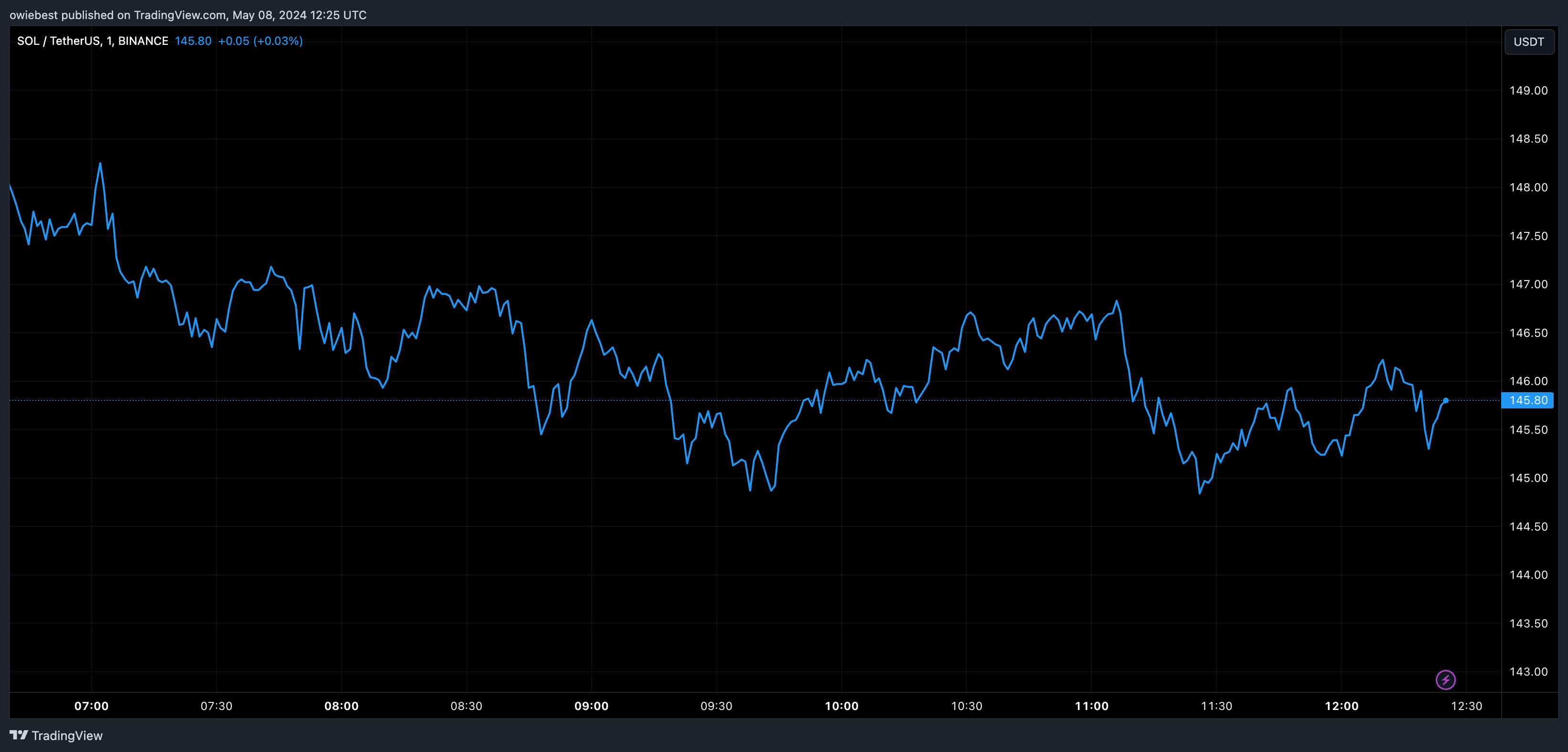The height and width of the screenshot is (752, 1568).
Task: Click the 147.00 price scale label
Action: (x=1528, y=284)
